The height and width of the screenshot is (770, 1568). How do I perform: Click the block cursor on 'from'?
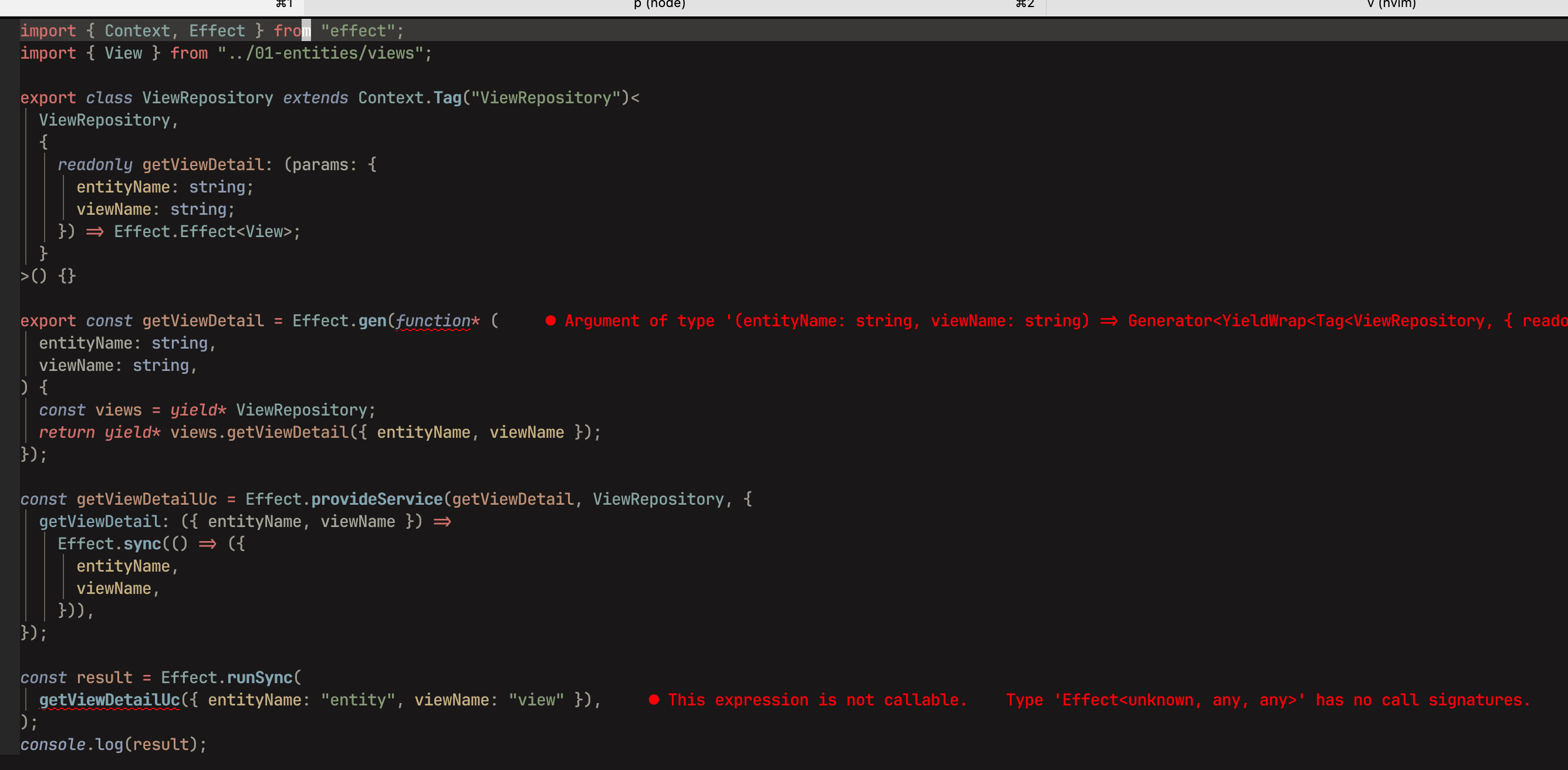tap(306, 31)
